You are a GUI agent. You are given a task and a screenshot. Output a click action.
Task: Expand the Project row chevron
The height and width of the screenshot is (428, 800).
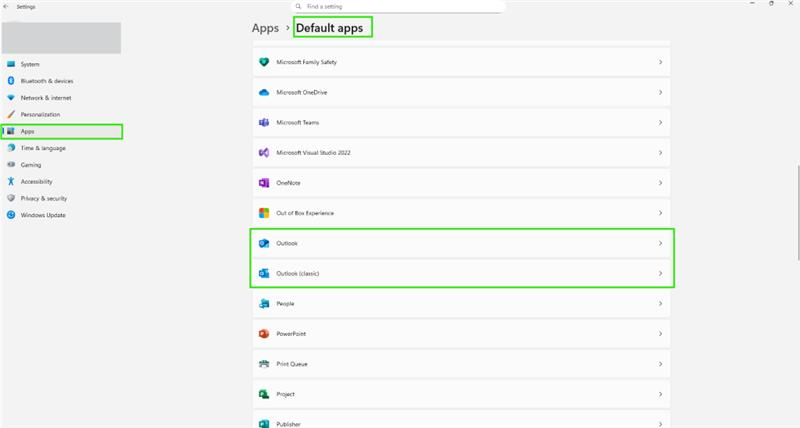[660, 394]
